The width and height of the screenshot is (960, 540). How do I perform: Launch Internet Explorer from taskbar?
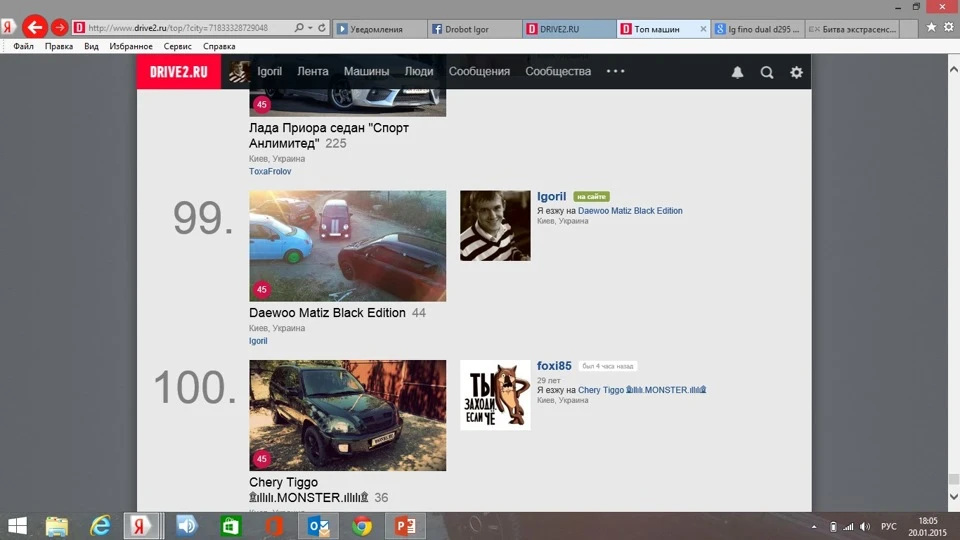100,526
